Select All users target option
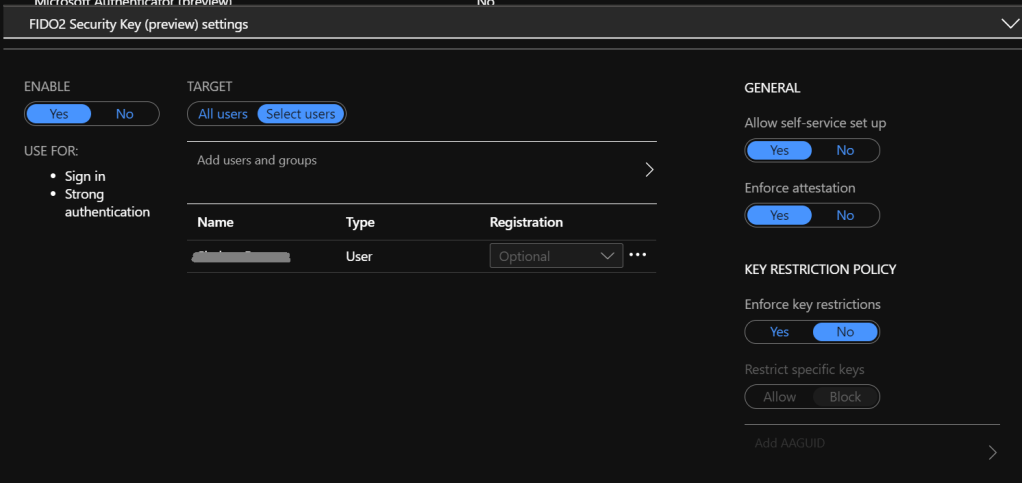 coord(223,114)
